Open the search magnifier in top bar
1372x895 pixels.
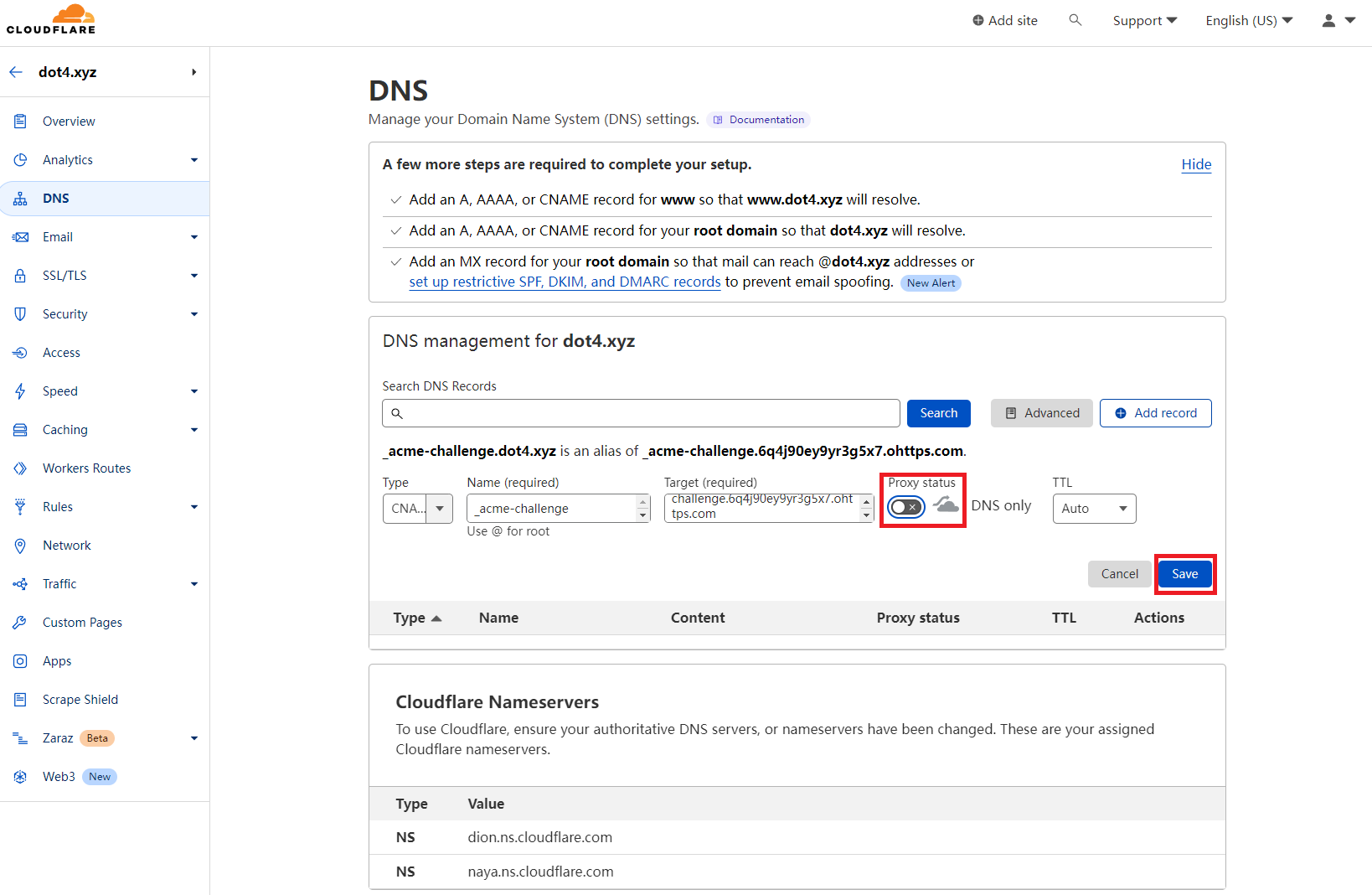pos(1075,20)
